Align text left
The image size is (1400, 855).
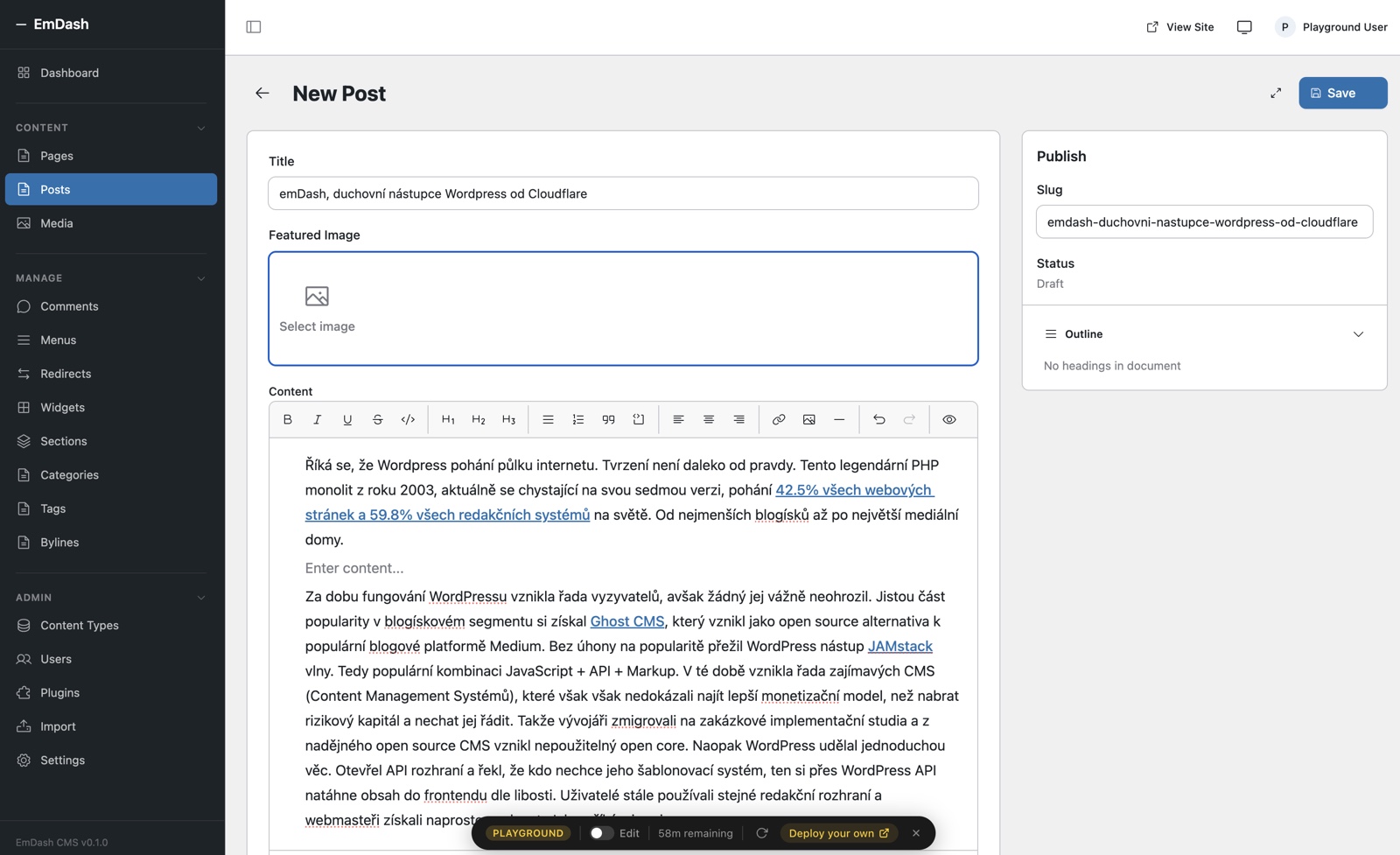pyautogui.click(x=678, y=420)
